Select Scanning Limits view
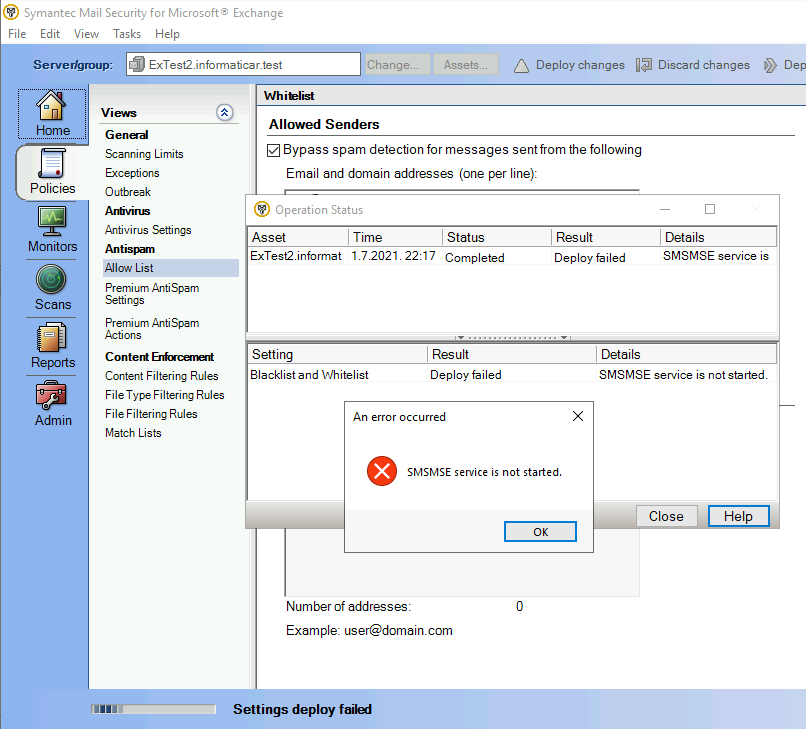The height and width of the screenshot is (729, 806). pyautogui.click(x=144, y=154)
